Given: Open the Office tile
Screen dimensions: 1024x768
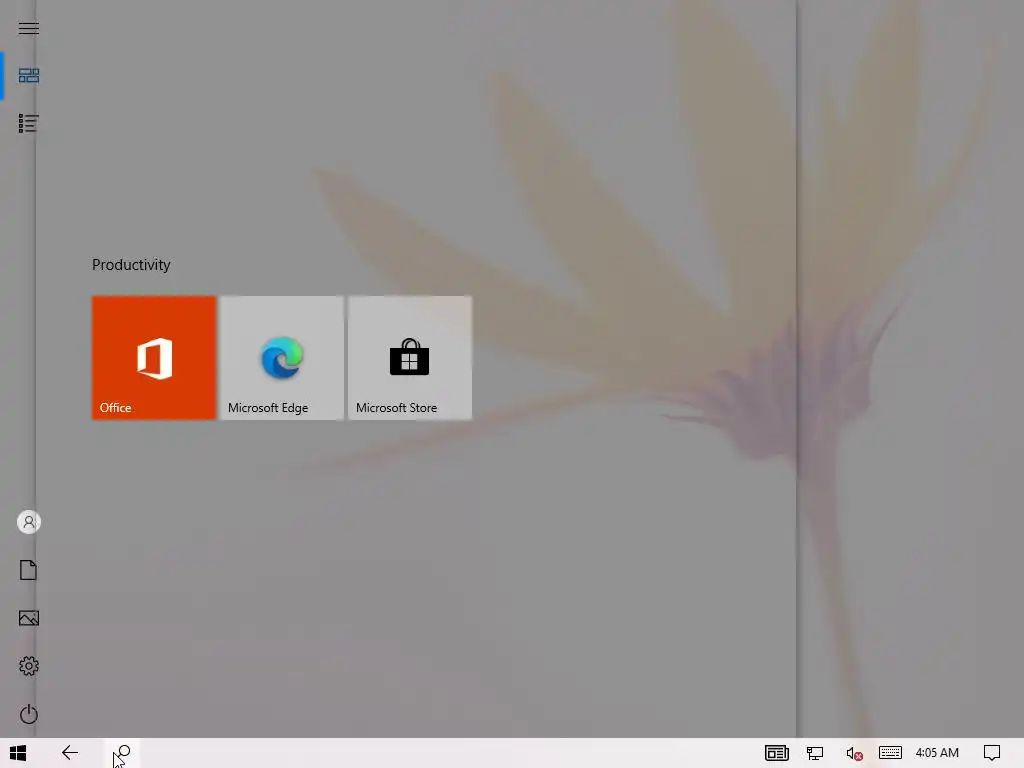Looking at the screenshot, I should (154, 358).
